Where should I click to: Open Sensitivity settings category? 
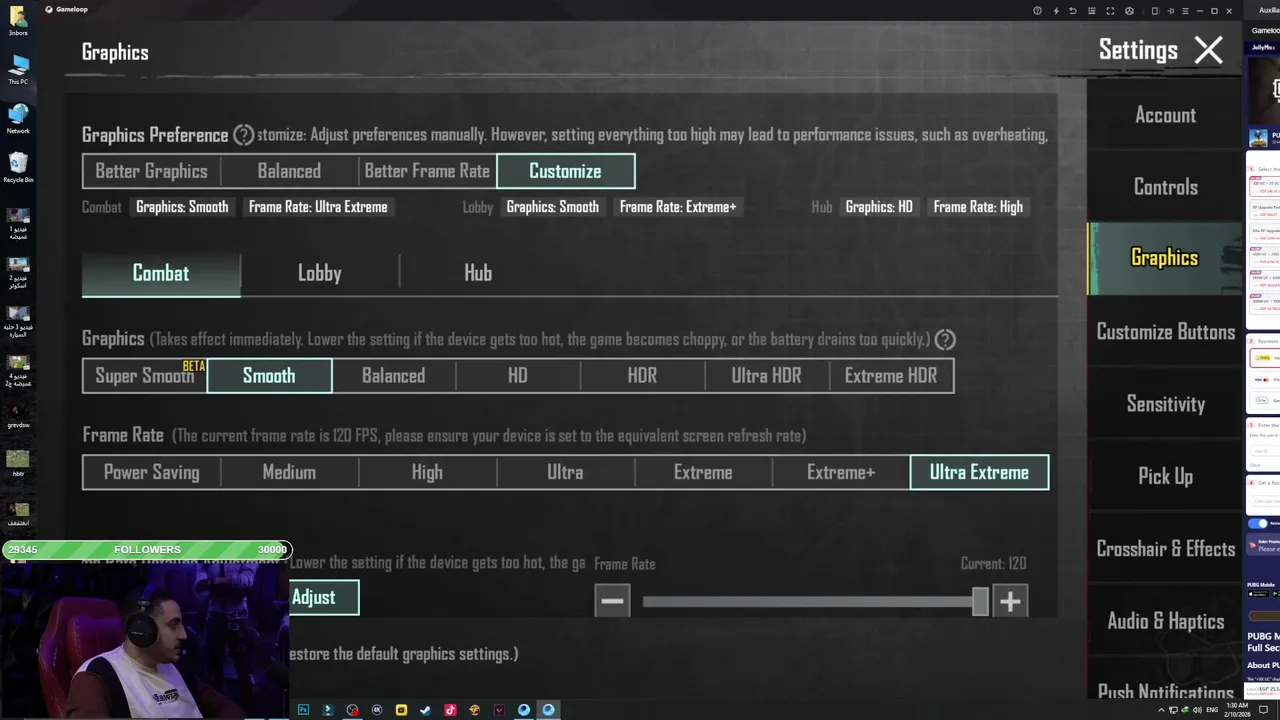[x=1165, y=404]
